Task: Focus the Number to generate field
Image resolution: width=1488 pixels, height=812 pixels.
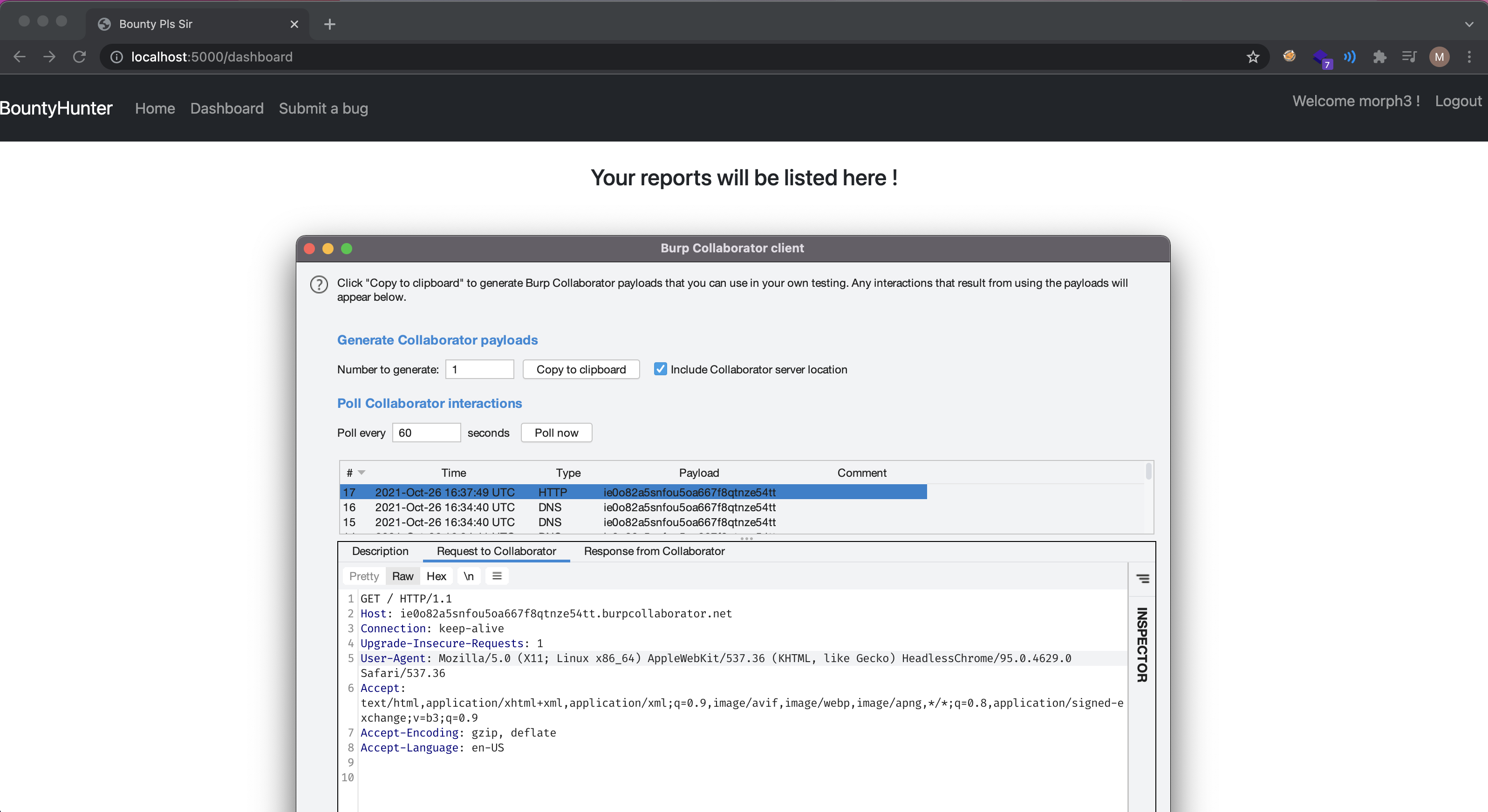Action: point(479,369)
